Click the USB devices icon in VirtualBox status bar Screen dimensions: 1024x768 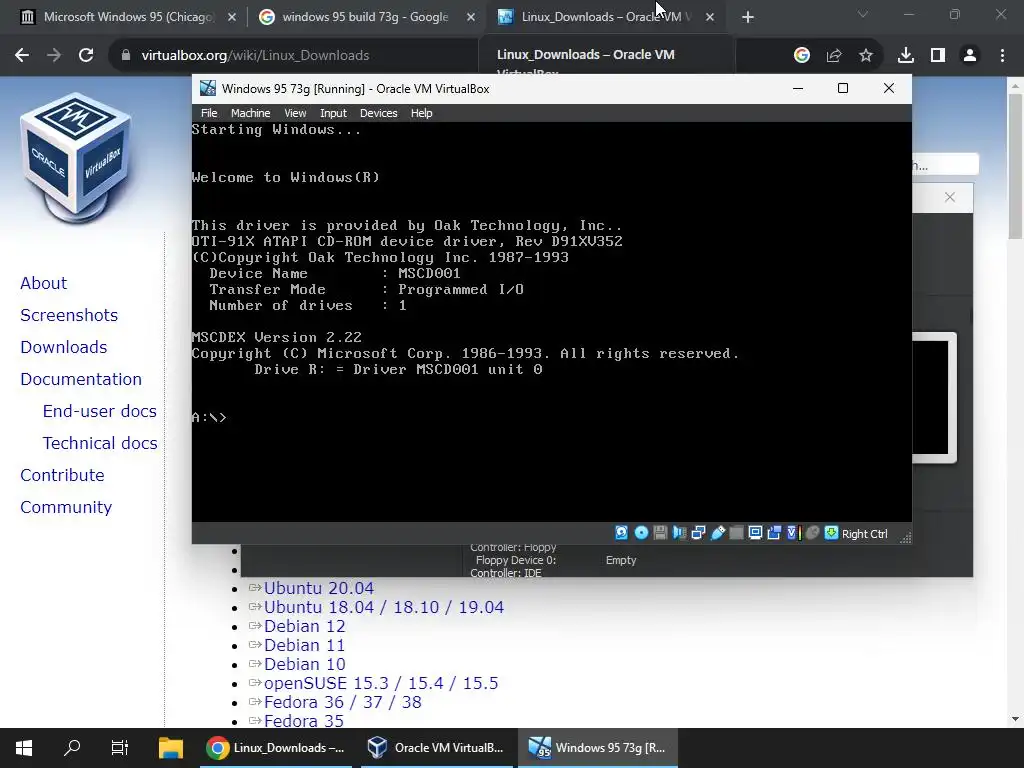coord(718,533)
